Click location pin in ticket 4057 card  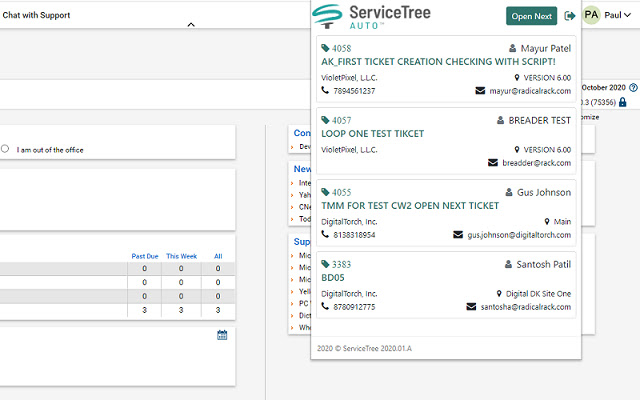pyautogui.click(x=517, y=149)
